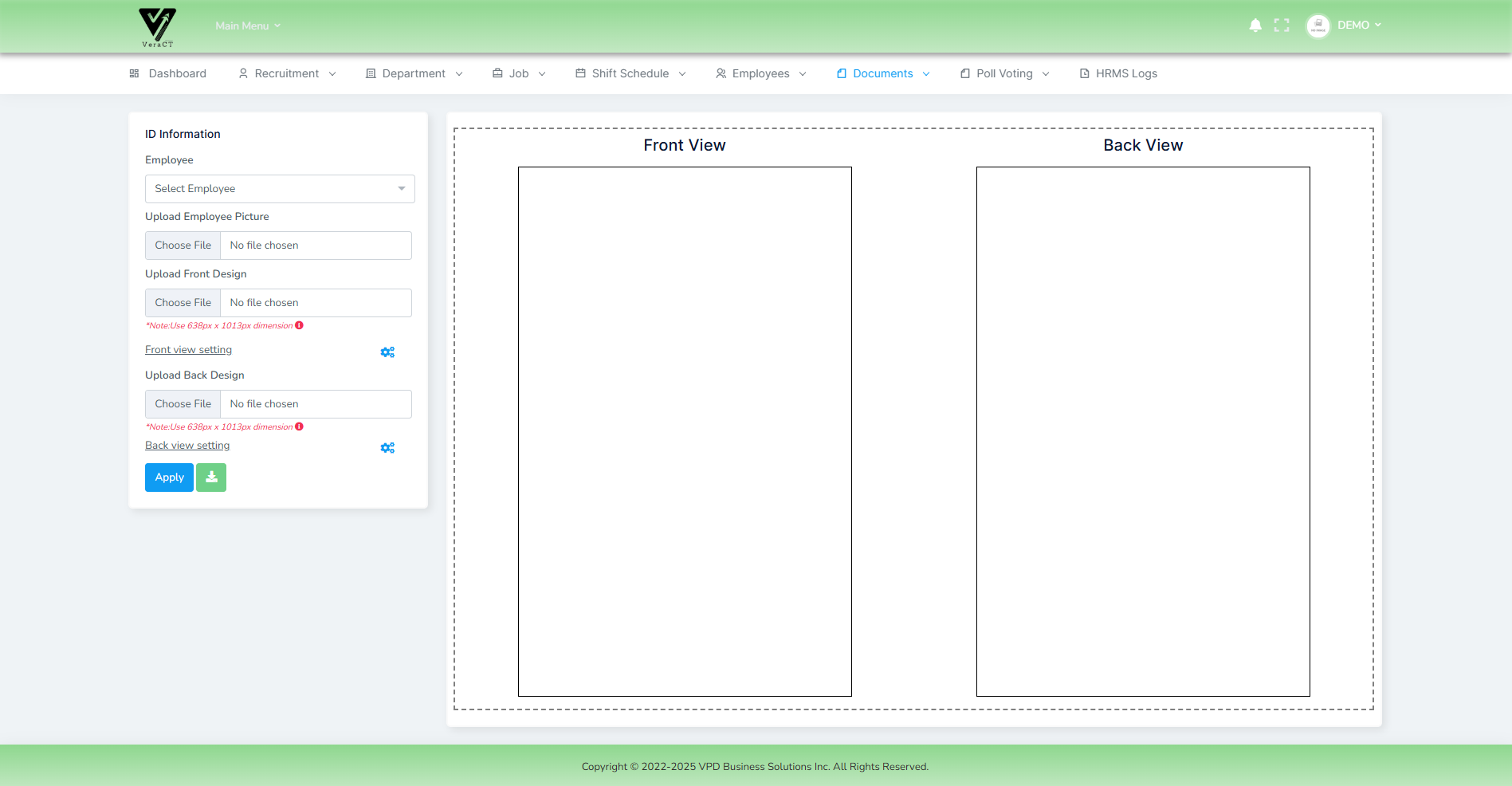Click the Front View card preview area

(685, 431)
